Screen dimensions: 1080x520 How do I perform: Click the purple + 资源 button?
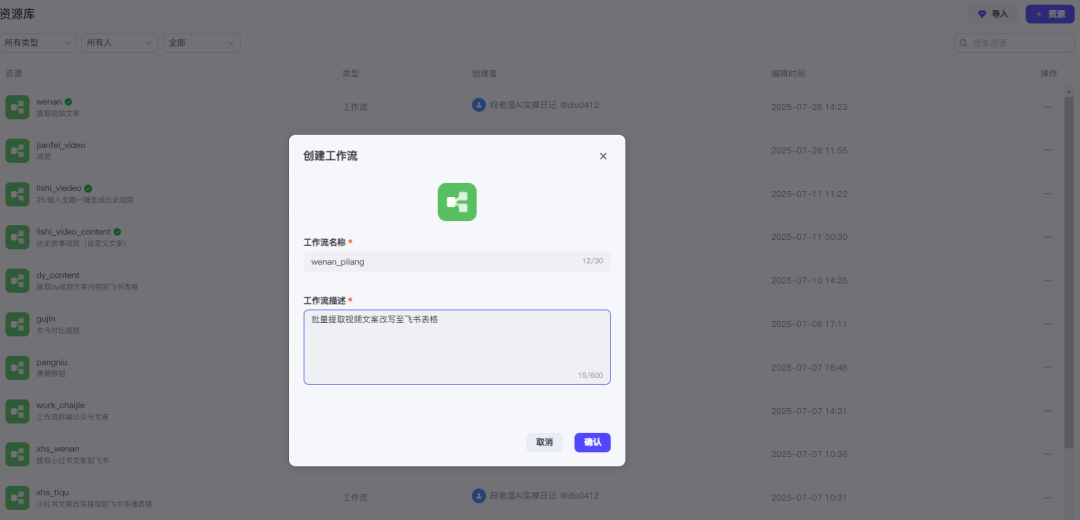(x=1050, y=14)
